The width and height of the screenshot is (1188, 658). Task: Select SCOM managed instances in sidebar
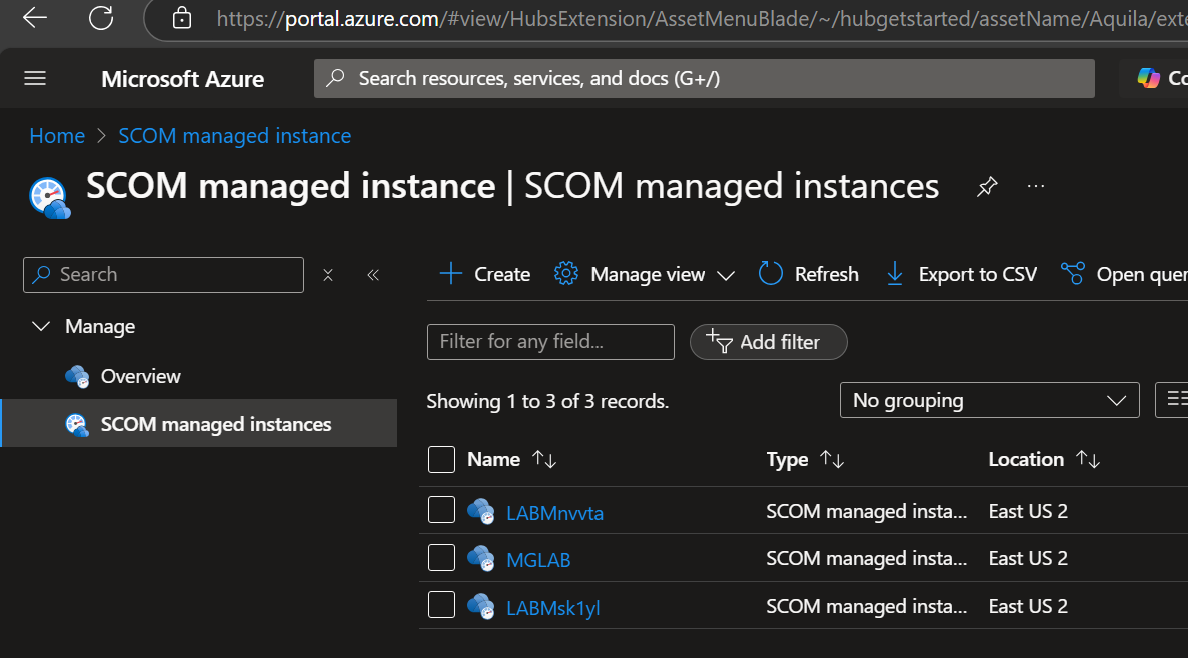(x=215, y=424)
